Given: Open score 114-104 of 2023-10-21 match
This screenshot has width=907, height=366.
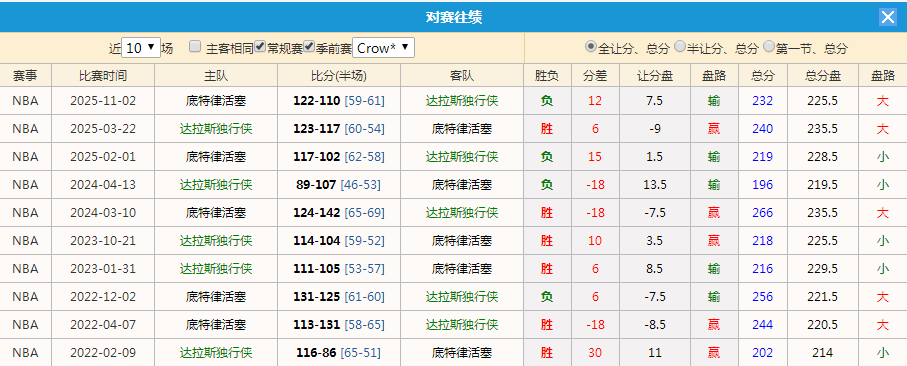Looking at the screenshot, I should [317, 241].
